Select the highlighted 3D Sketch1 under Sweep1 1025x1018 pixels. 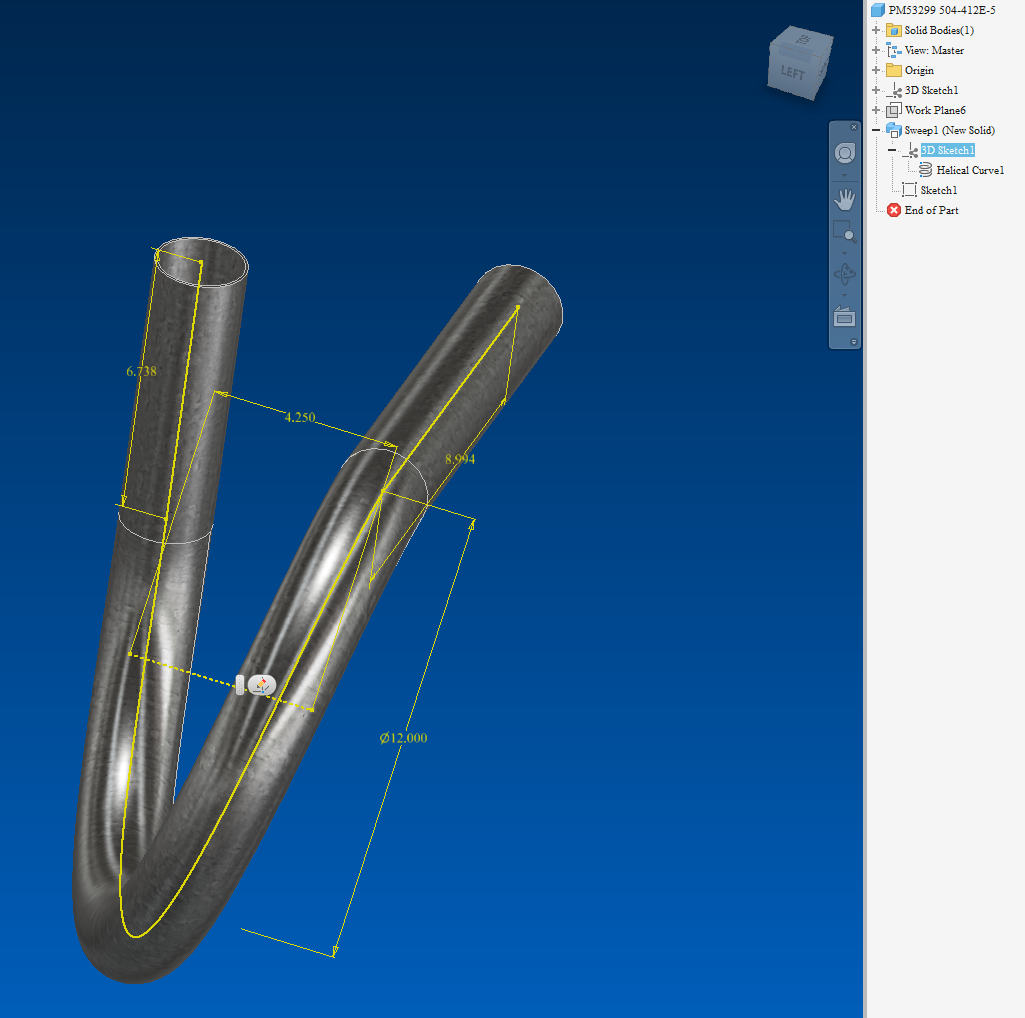pos(947,150)
